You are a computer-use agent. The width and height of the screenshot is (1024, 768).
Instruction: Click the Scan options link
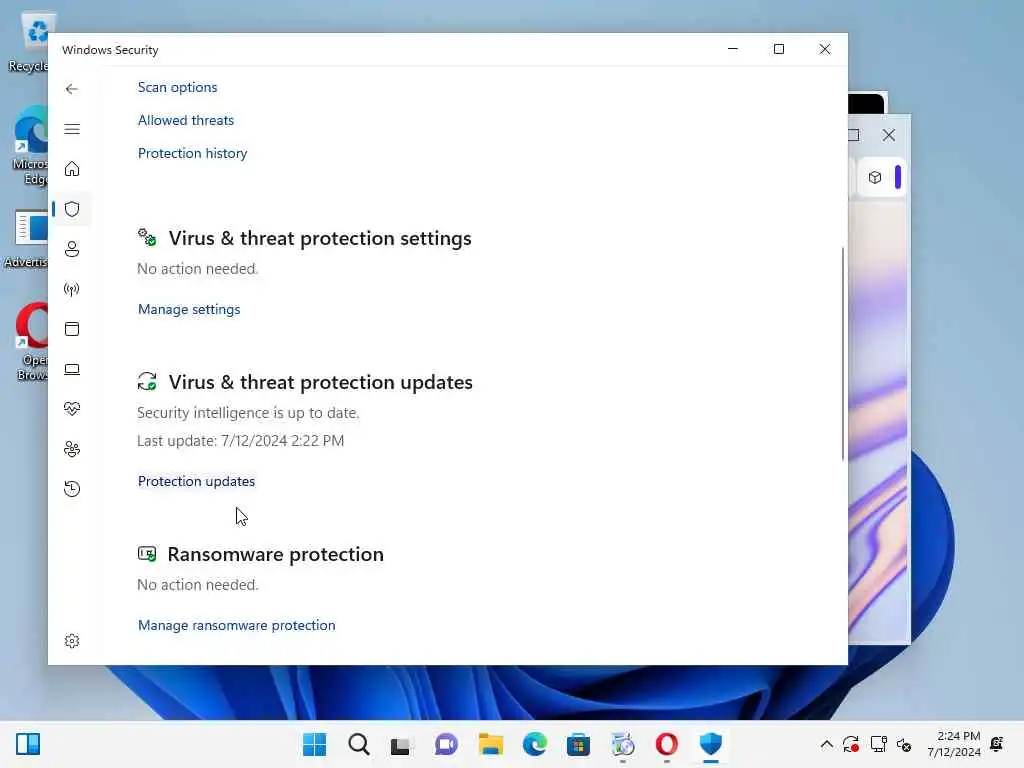point(178,88)
